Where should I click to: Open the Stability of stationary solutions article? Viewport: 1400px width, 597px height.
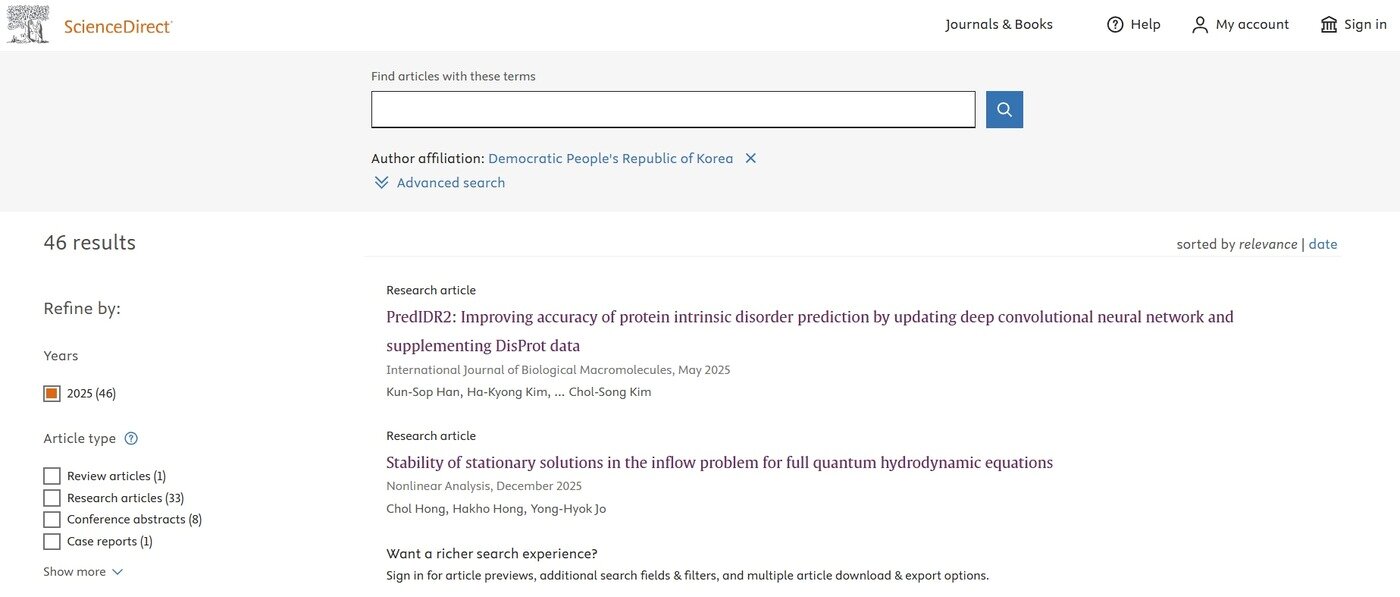(x=719, y=462)
